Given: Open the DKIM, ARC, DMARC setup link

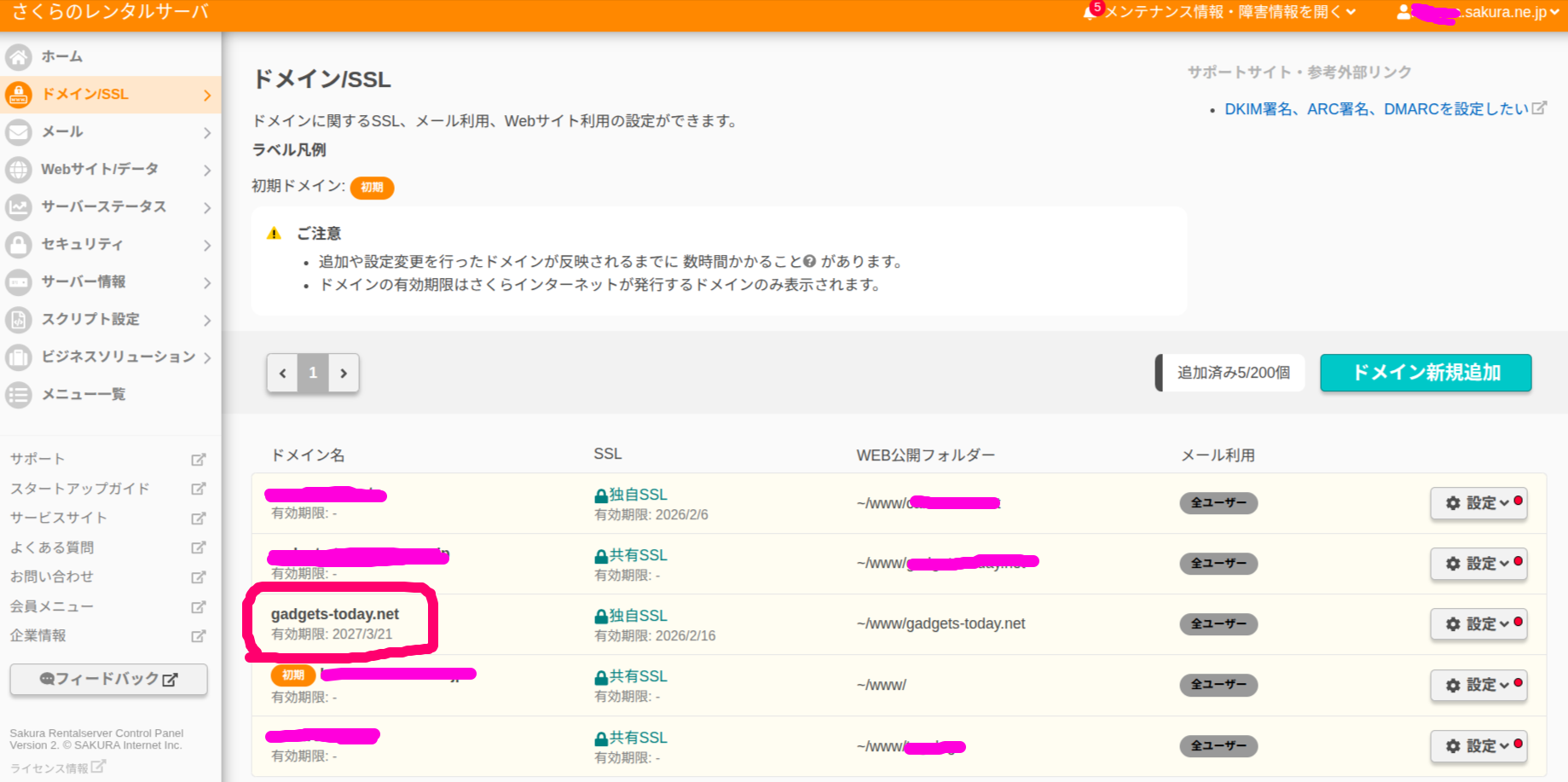Looking at the screenshot, I should pos(1375,109).
